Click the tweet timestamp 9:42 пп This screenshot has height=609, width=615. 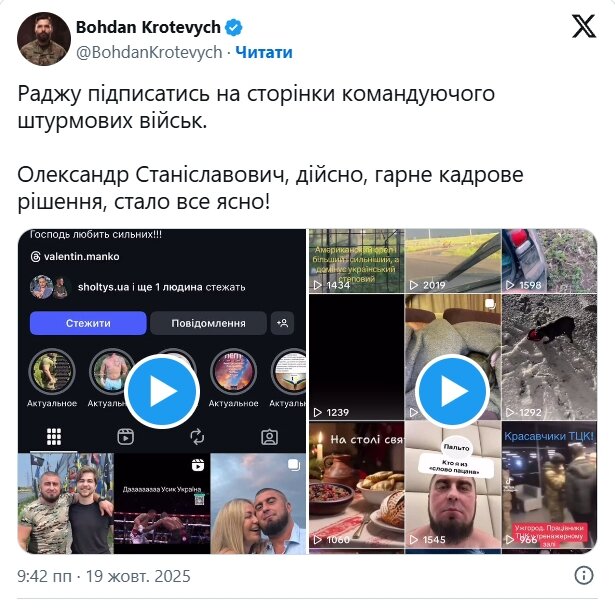point(44,576)
